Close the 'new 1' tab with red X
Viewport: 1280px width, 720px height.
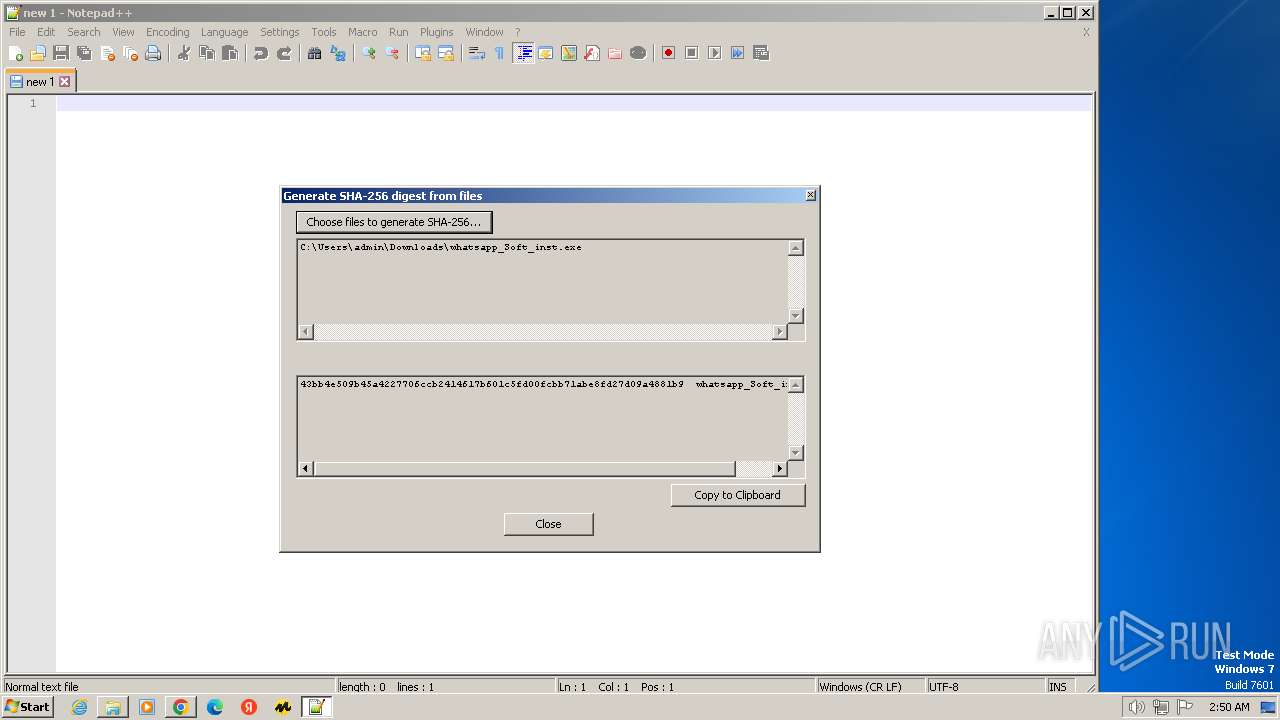[x=65, y=82]
